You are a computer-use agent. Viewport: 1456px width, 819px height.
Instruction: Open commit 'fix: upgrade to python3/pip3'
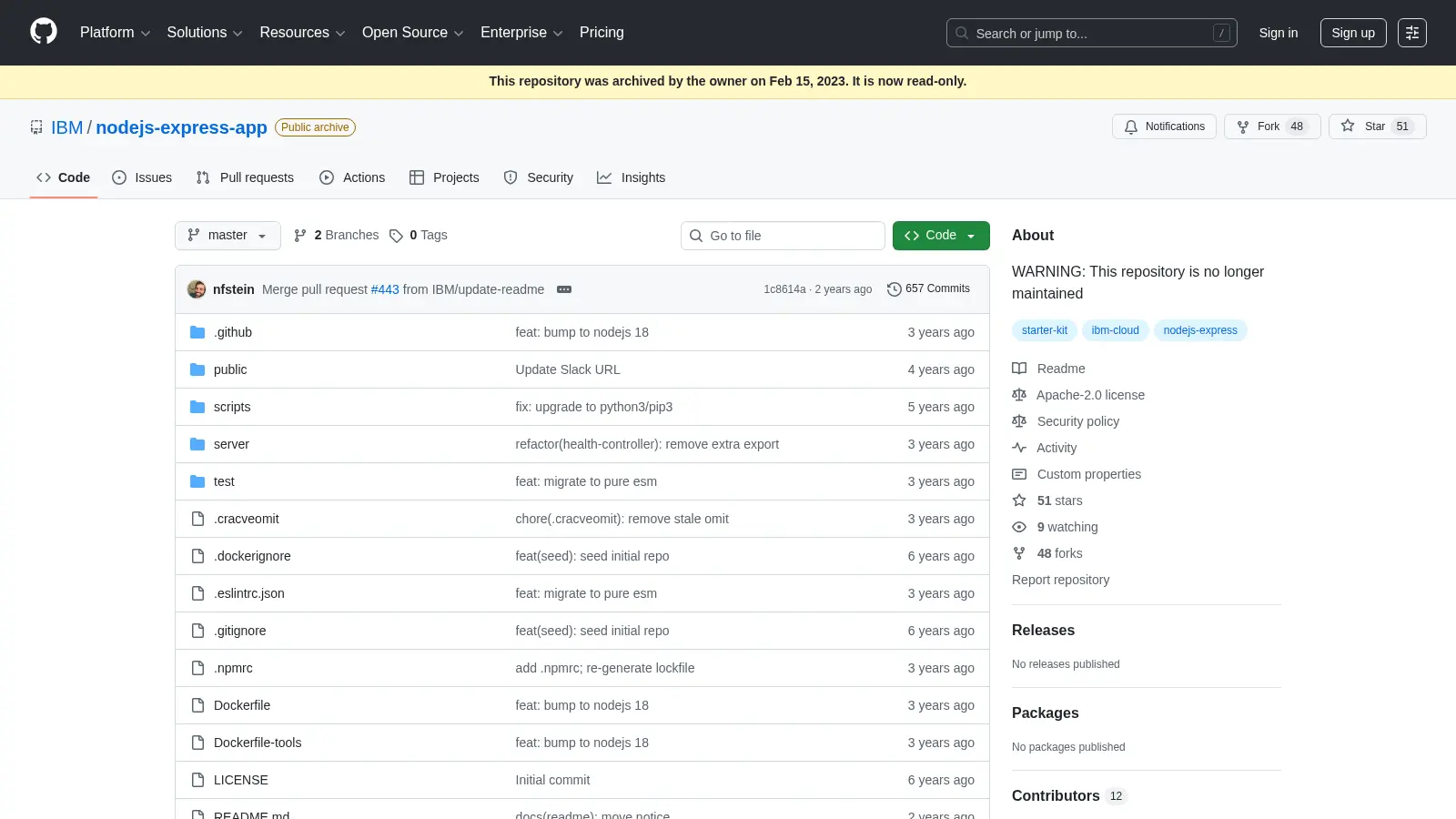click(594, 407)
